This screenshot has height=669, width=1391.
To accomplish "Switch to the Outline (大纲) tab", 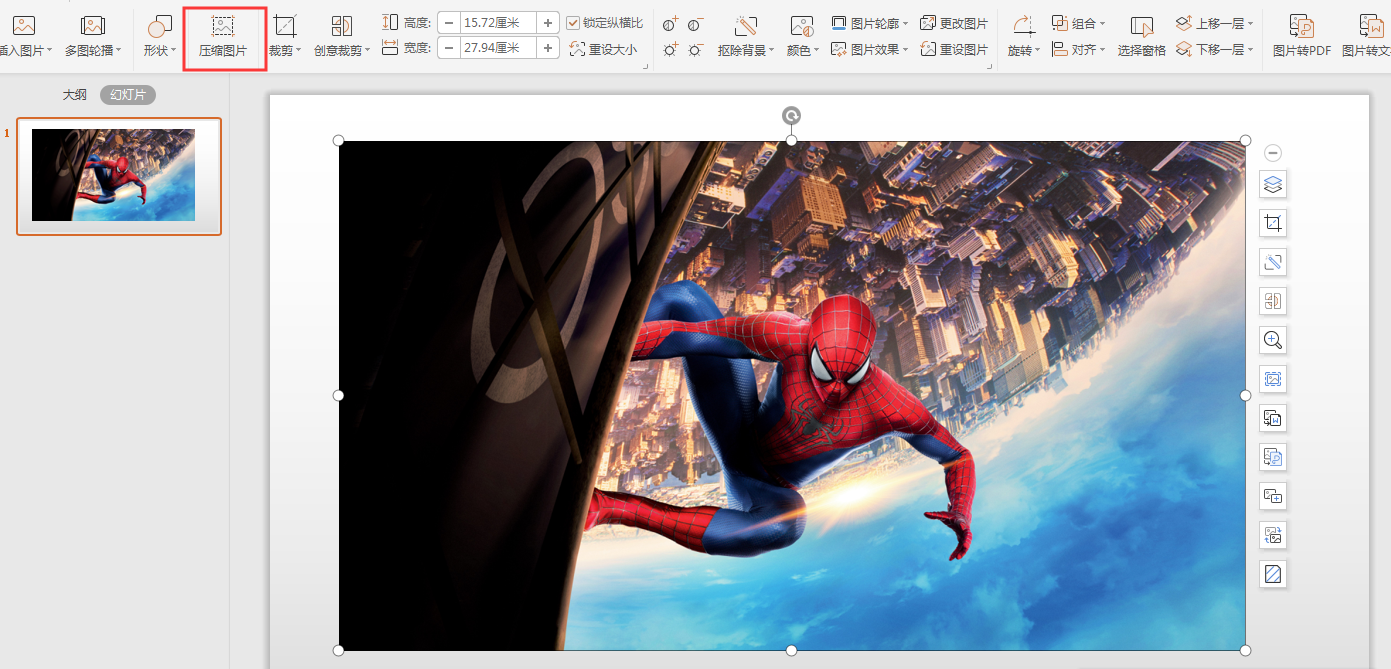I will (75, 95).
